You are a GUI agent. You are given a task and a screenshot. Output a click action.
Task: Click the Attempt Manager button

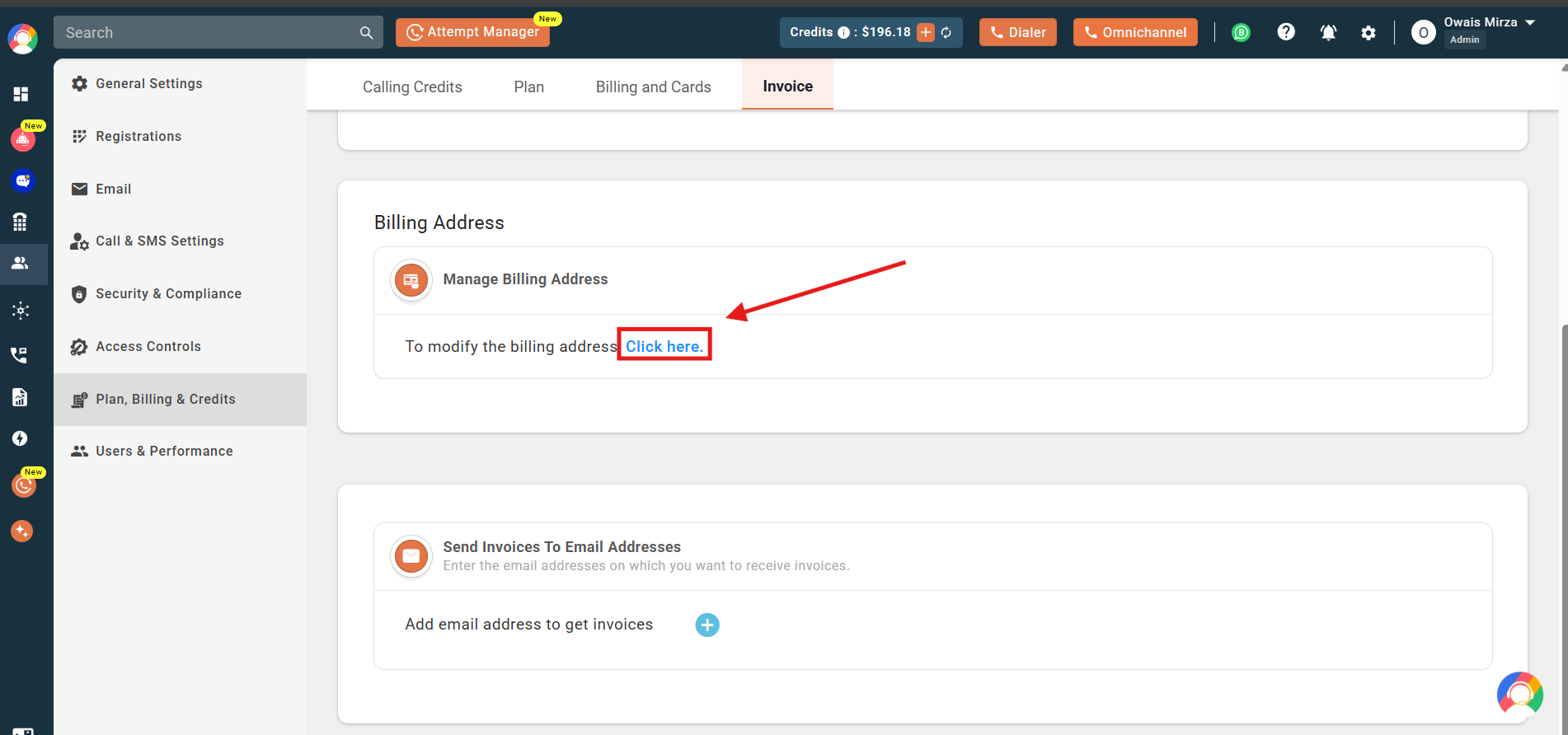click(472, 32)
